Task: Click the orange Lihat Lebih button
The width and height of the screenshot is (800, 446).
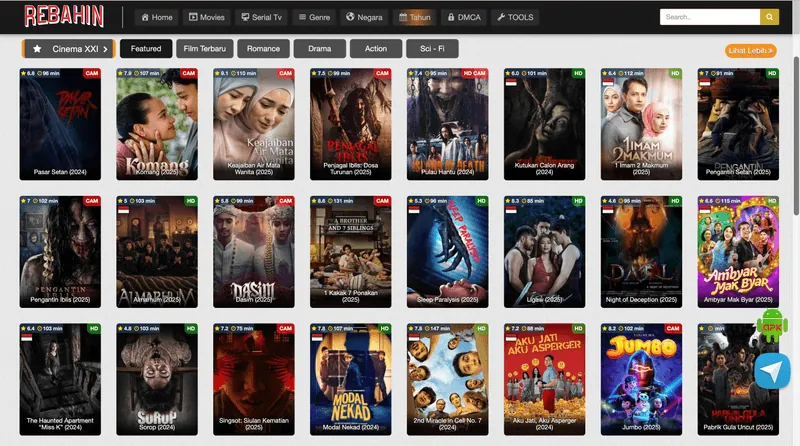Action: (x=751, y=50)
